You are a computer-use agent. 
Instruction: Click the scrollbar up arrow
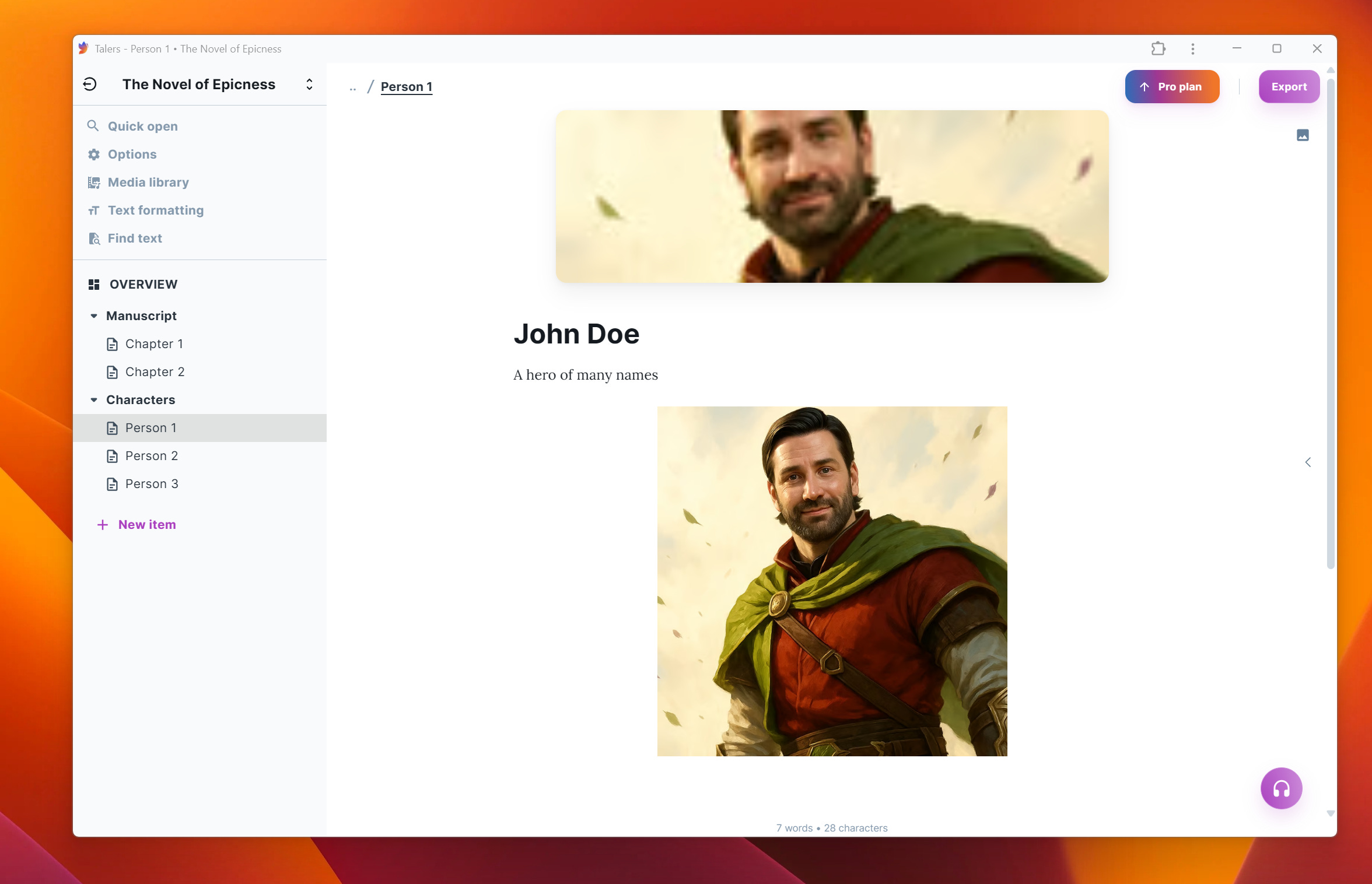point(1331,70)
